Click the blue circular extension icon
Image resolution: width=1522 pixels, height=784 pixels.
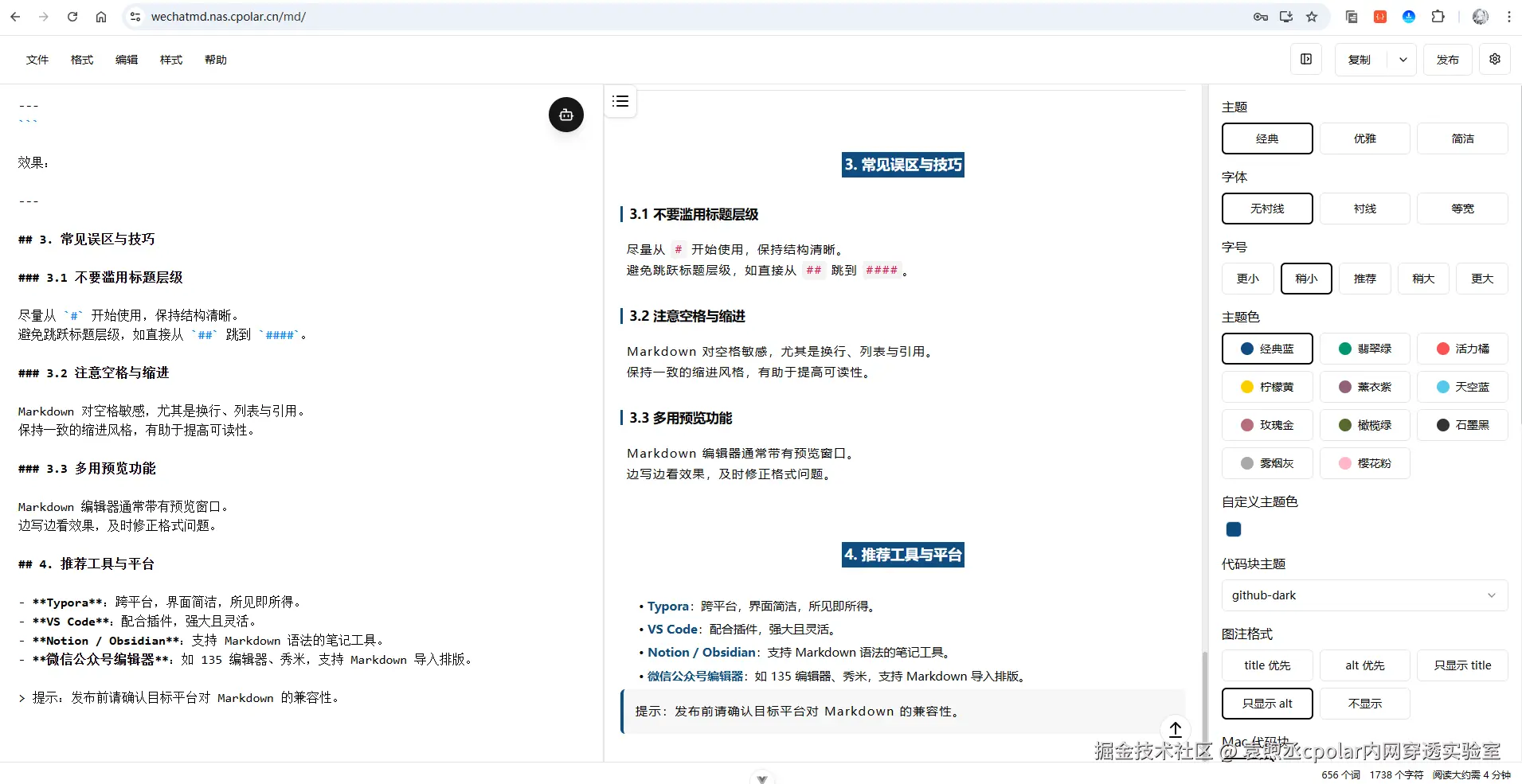[x=1409, y=17]
